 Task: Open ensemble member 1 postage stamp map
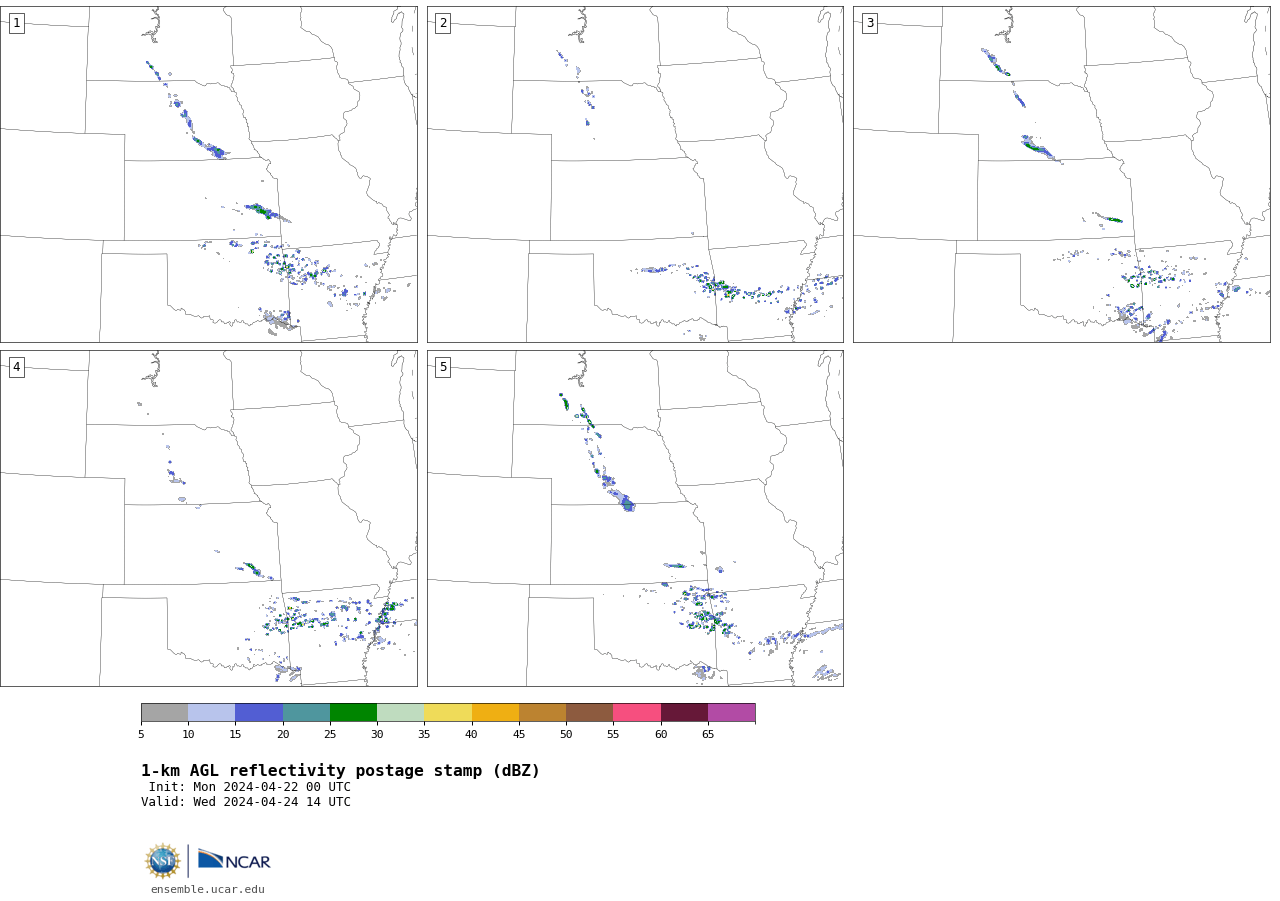(208, 174)
